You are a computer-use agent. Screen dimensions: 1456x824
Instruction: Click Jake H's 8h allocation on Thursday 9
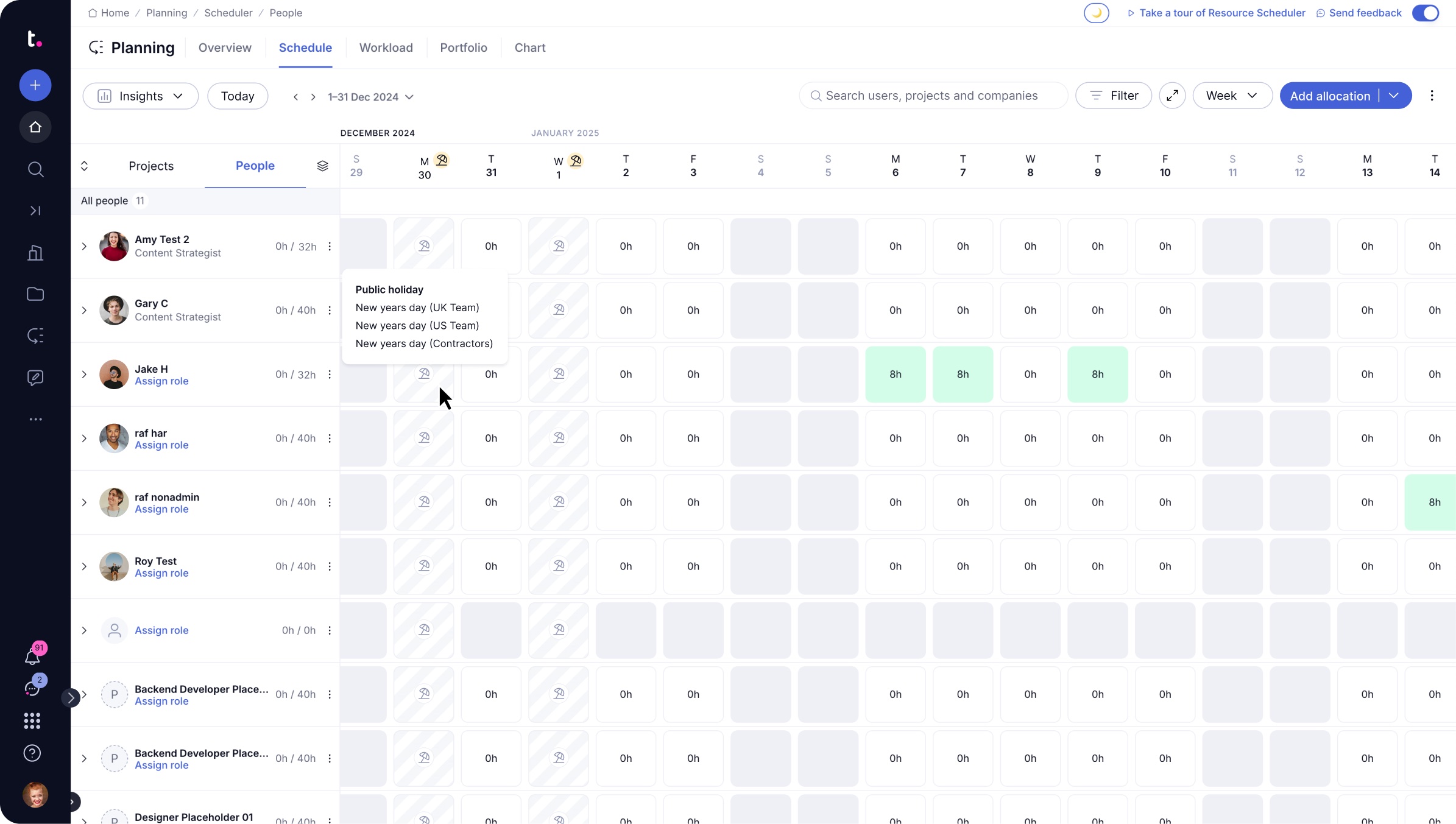(1097, 374)
